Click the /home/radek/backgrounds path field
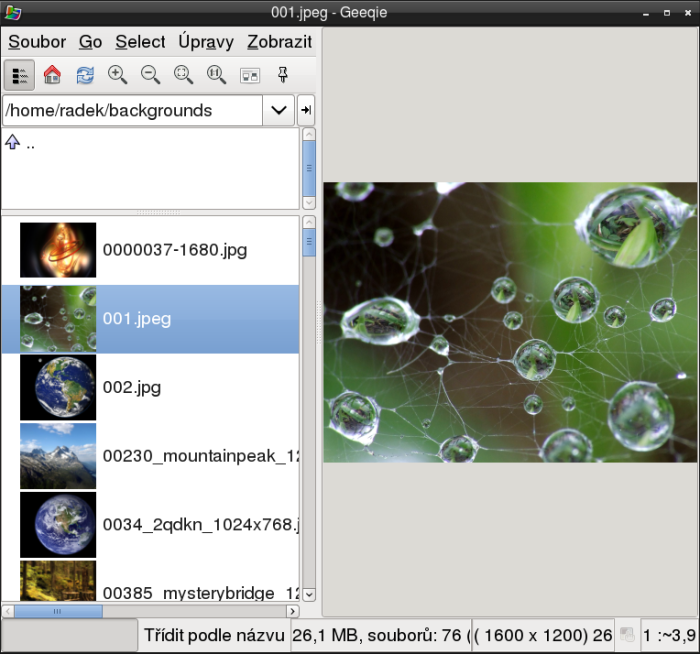Image resolution: width=700 pixels, height=654 pixels. coord(130,110)
